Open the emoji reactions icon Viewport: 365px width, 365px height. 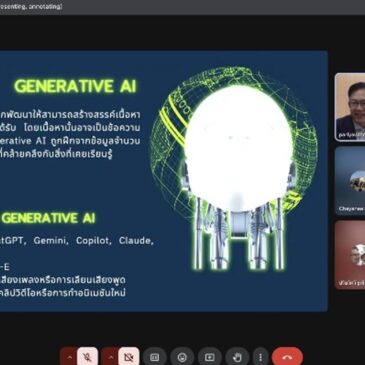pos(182,357)
